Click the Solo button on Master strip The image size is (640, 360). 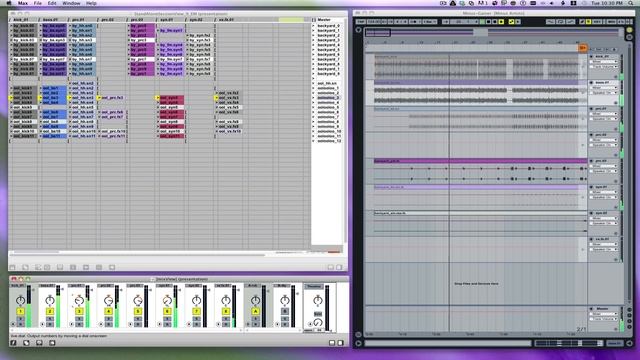pyautogui.click(x=318, y=314)
